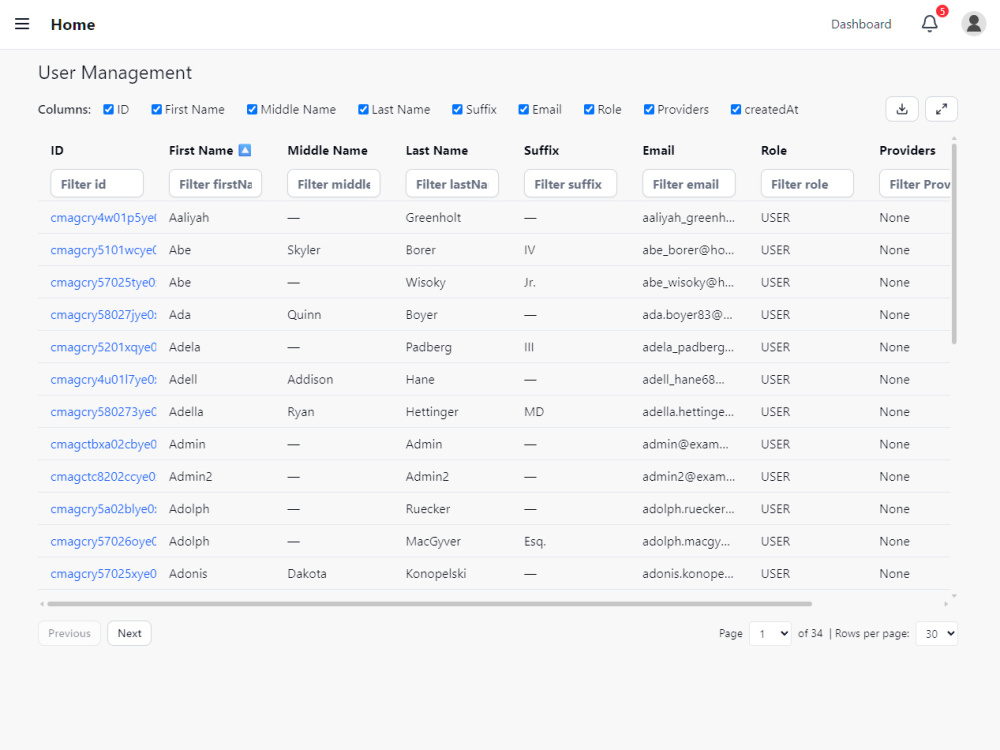1000x750 pixels.
Task: Focus the Filter email input
Action: tap(689, 184)
